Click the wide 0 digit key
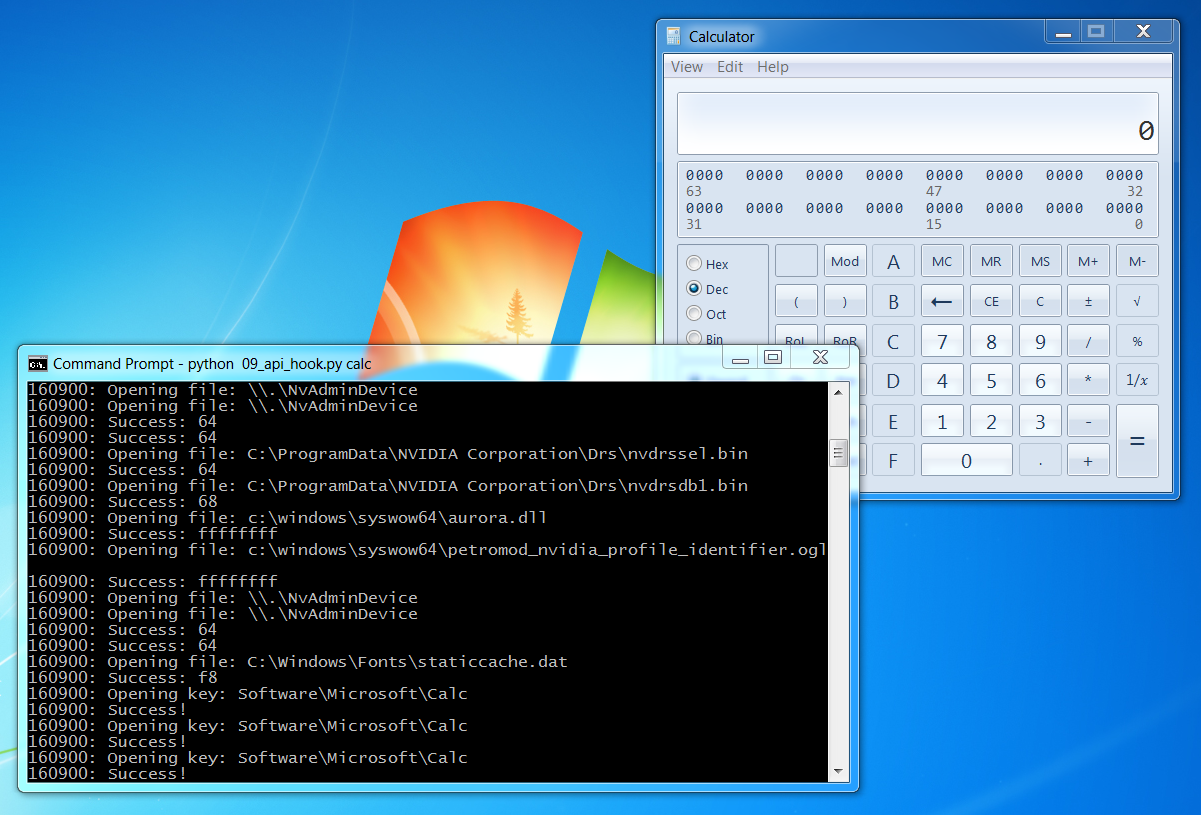1201x815 pixels. [966, 460]
